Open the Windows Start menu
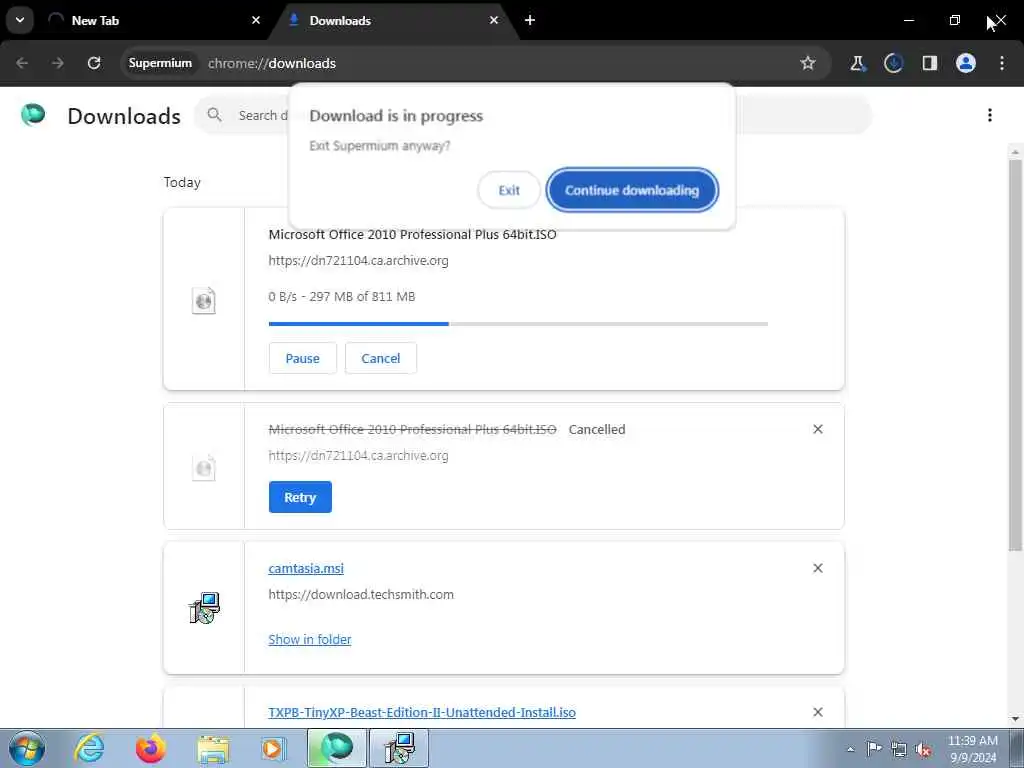 [x=26, y=748]
